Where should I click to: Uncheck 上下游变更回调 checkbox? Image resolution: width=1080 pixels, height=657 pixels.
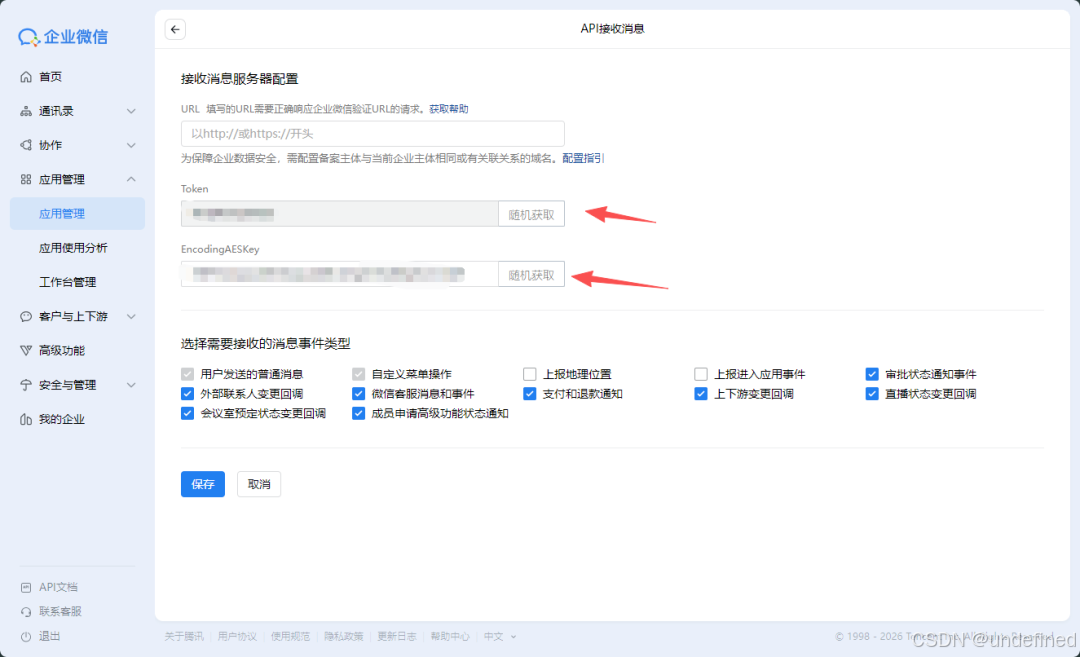700,393
